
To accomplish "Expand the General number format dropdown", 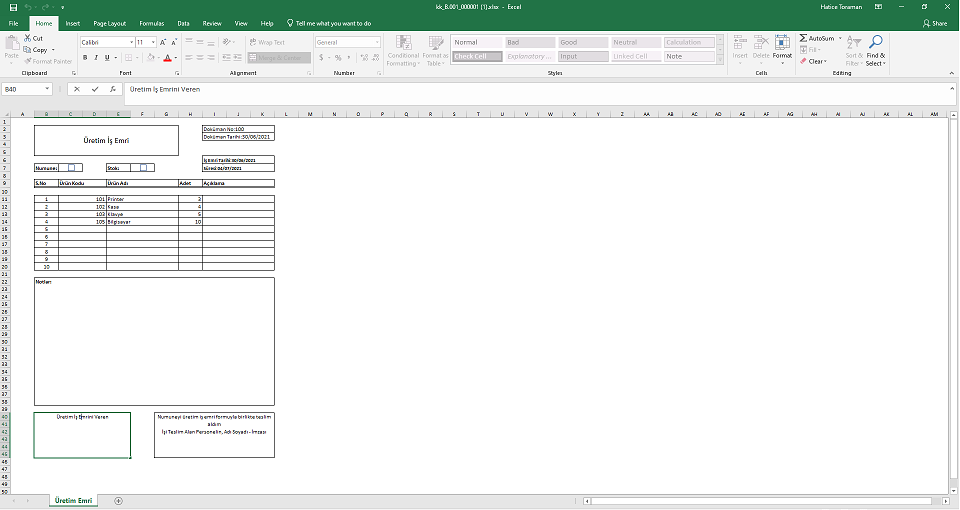I will 377,42.
